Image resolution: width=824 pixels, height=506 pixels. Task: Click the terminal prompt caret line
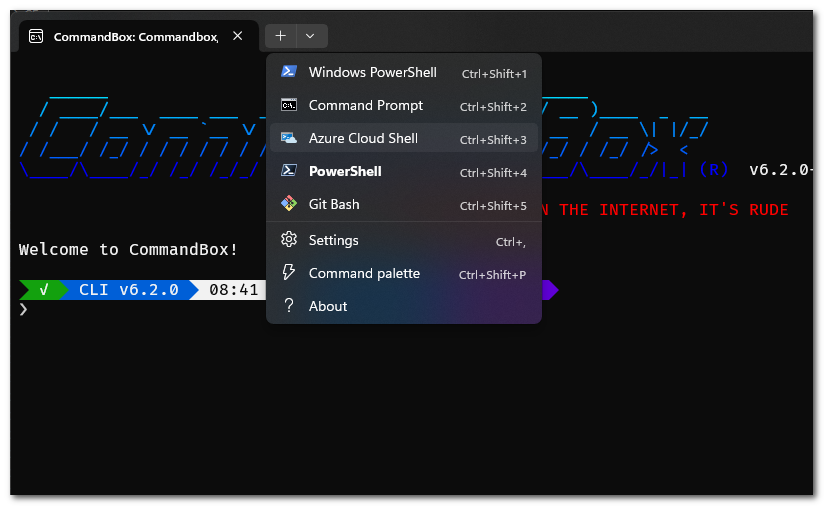pos(23,309)
